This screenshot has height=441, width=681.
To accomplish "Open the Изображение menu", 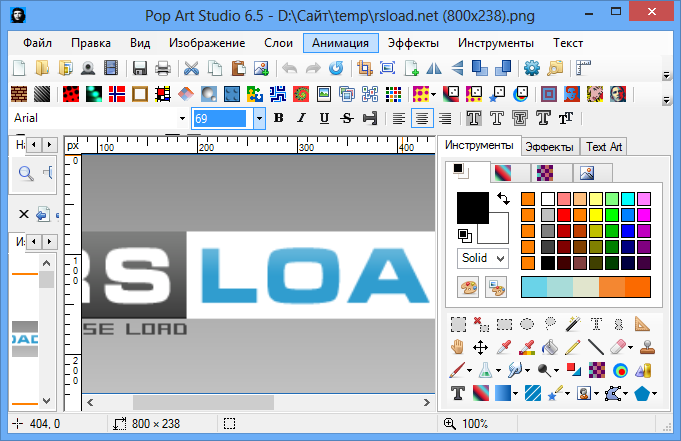I will [207, 43].
